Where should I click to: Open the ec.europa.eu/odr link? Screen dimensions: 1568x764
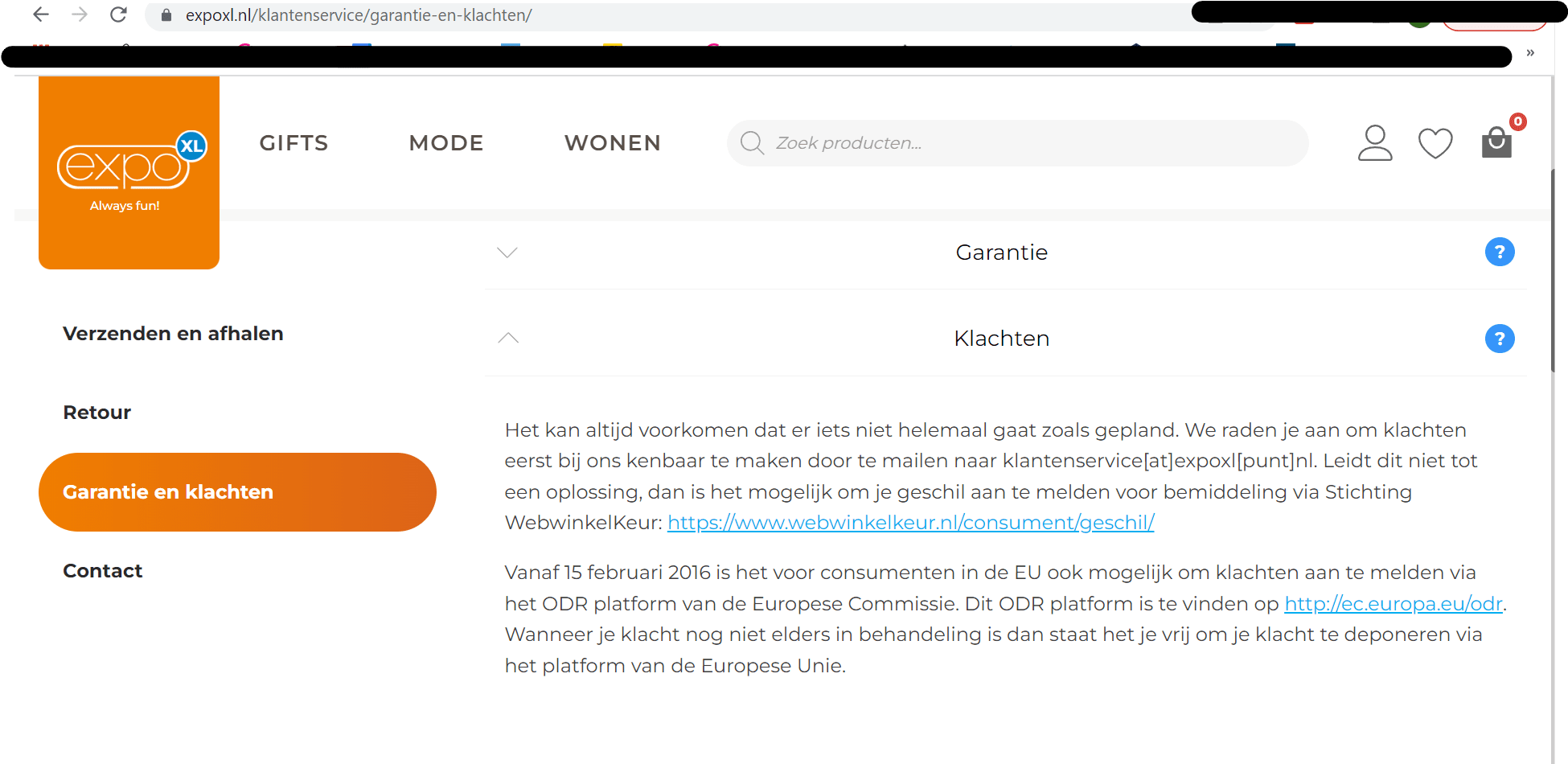[x=1393, y=604]
